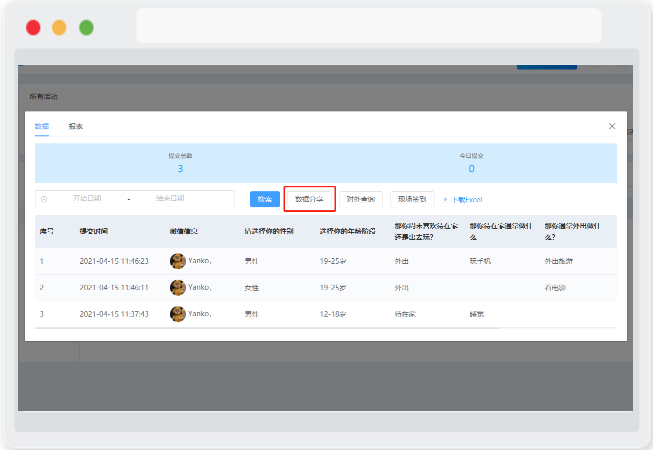
Task: Click the 提交时间 column header
Action: point(94,231)
